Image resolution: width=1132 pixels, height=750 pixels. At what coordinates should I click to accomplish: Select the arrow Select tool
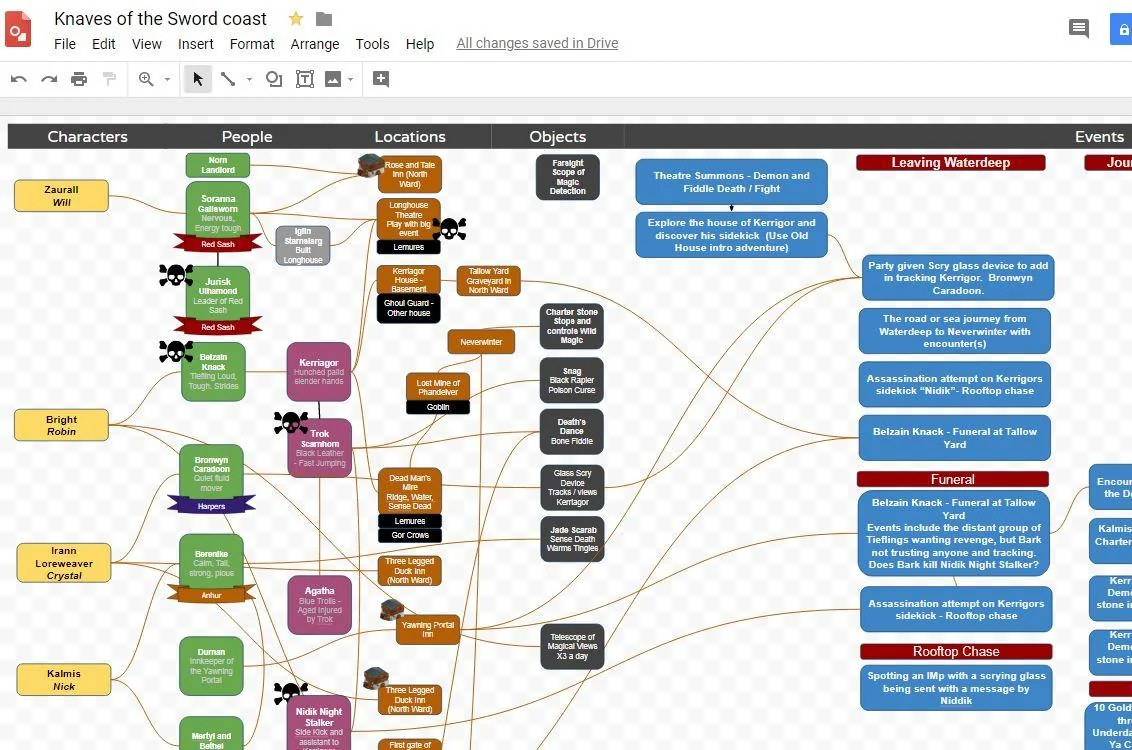point(198,79)
